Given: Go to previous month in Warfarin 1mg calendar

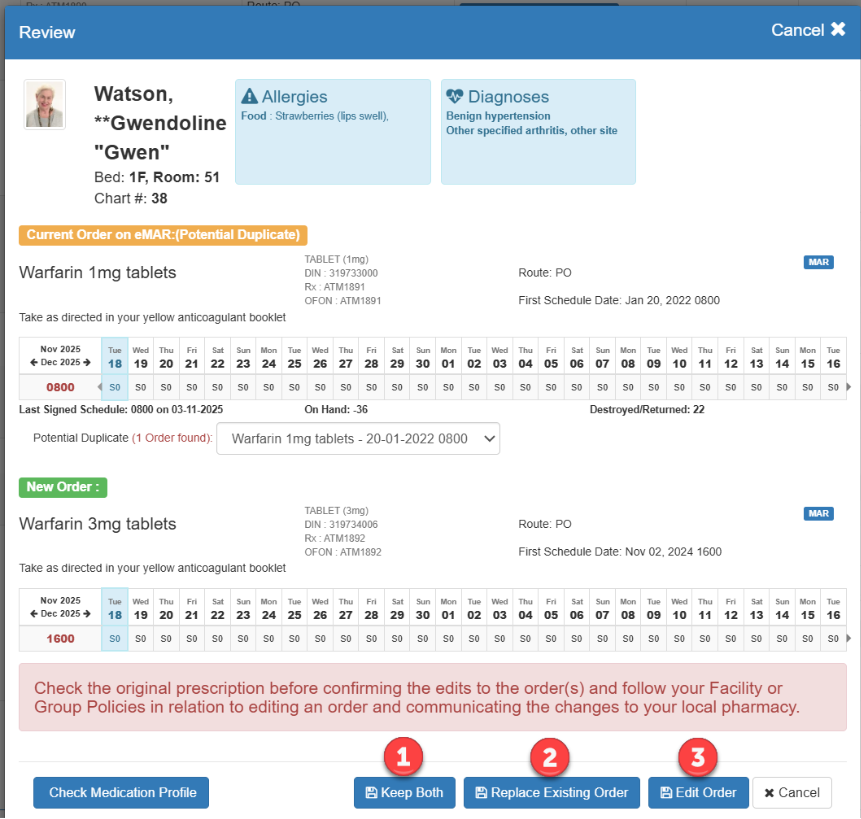Looking at the screenshot, I should coord(33,362).
